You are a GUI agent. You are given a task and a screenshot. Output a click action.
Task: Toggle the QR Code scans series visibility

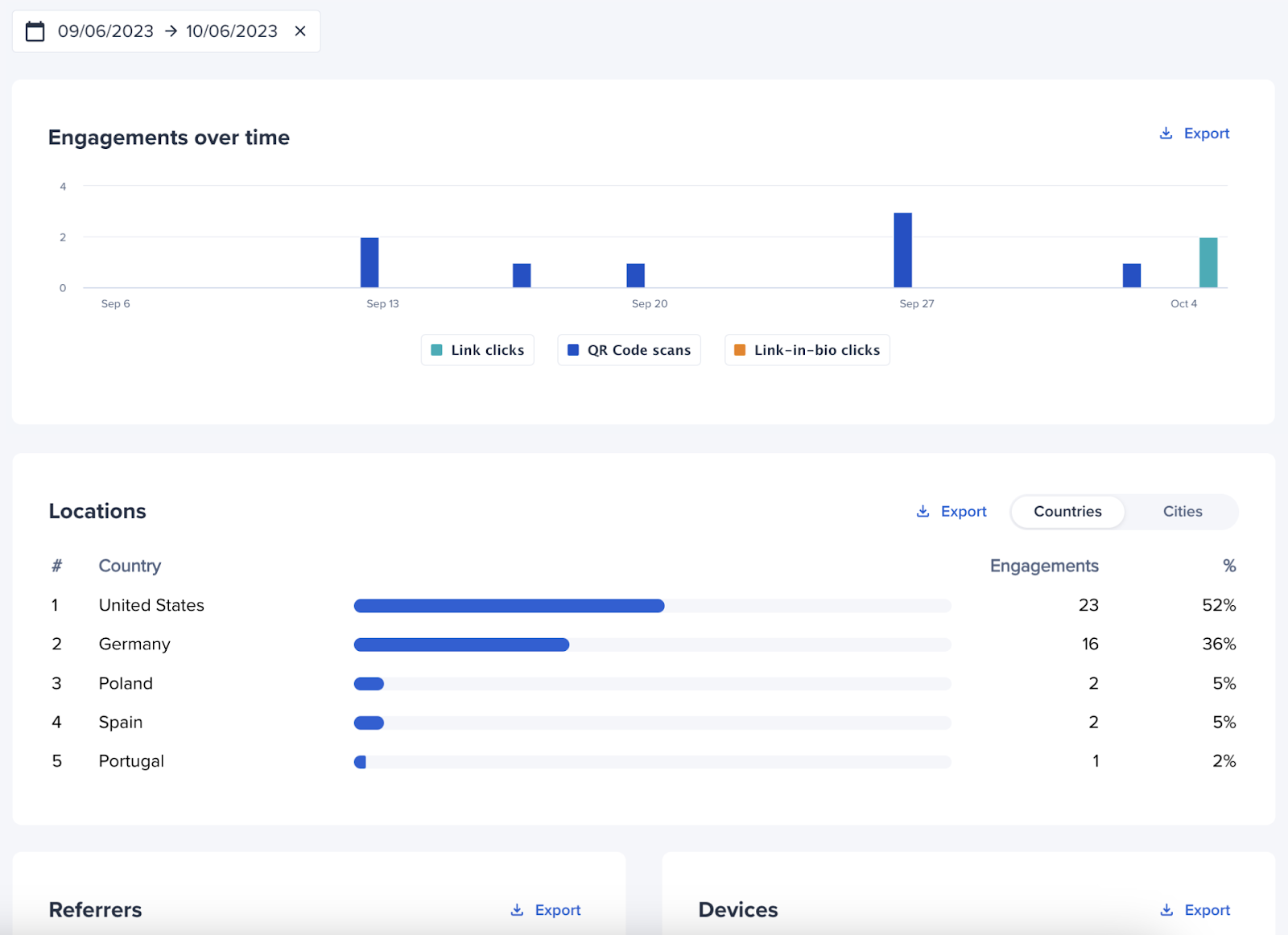[x=629, y=349]
